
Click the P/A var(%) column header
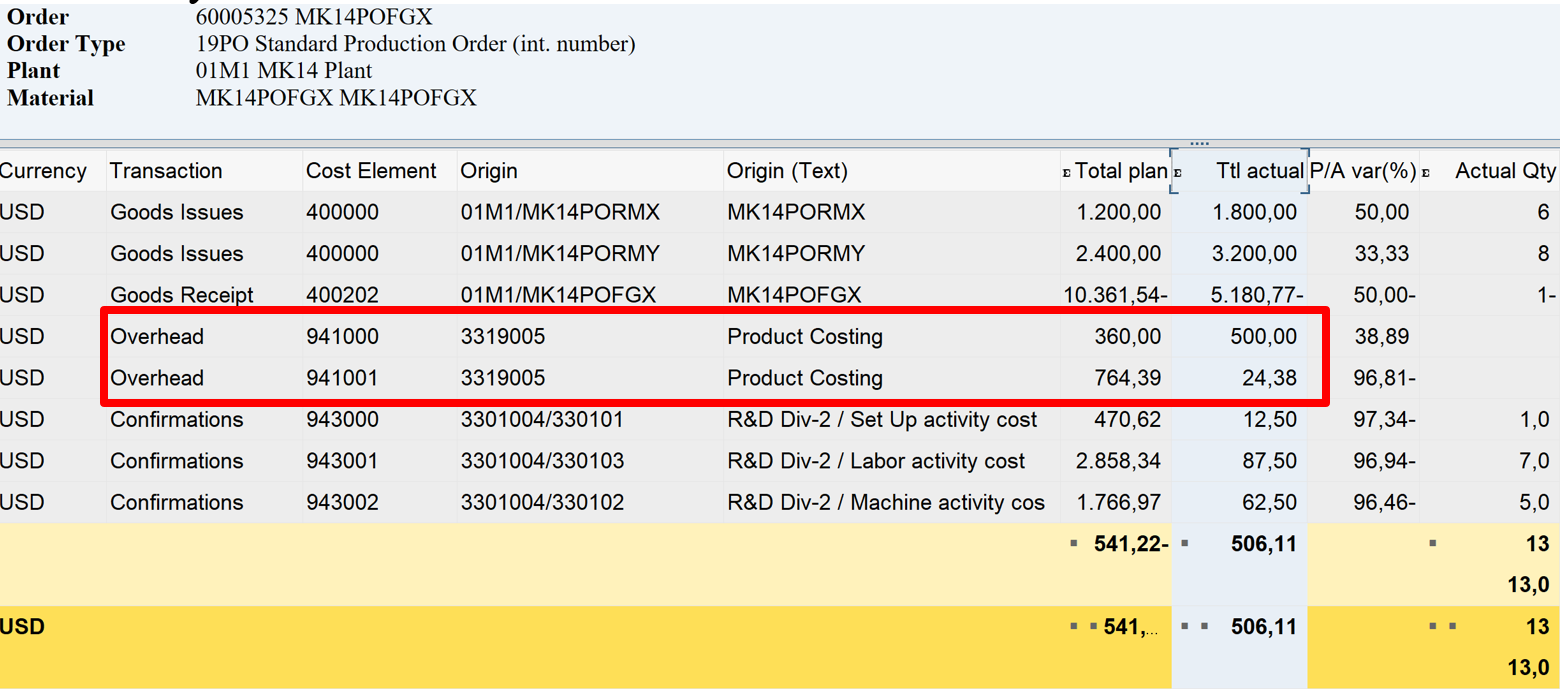click(x=1363, y=171)
